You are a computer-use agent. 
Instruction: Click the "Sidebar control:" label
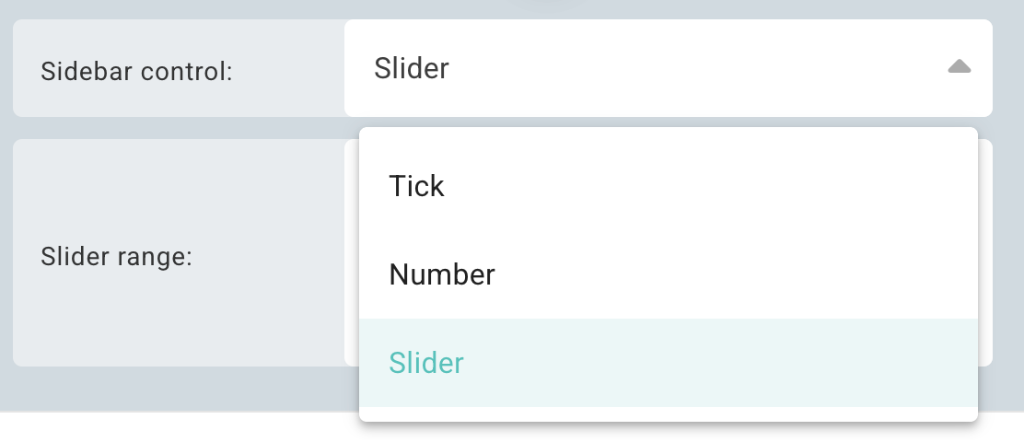click(x=137, y=71)
